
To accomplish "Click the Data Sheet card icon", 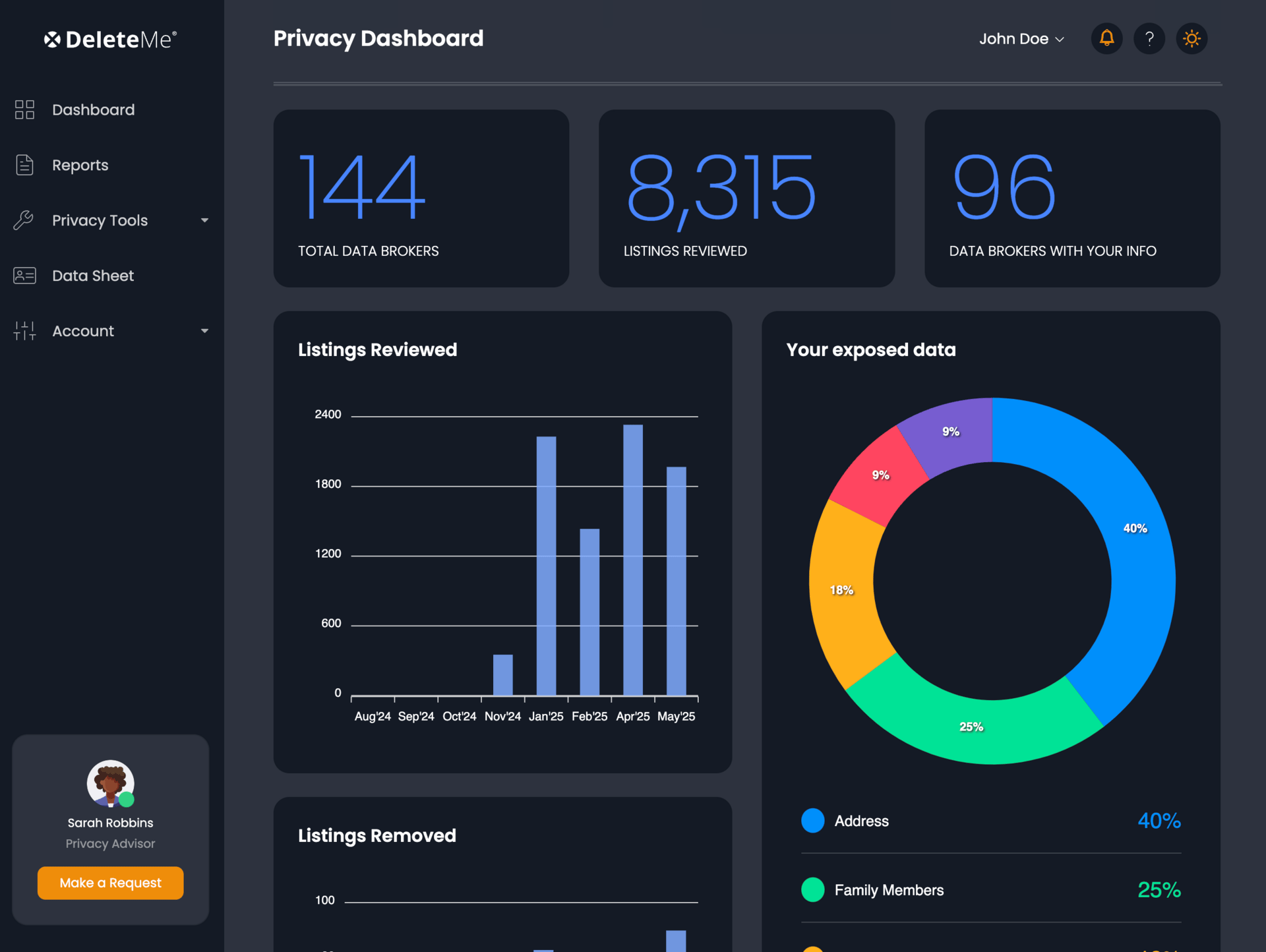I will tap(24, 276).
